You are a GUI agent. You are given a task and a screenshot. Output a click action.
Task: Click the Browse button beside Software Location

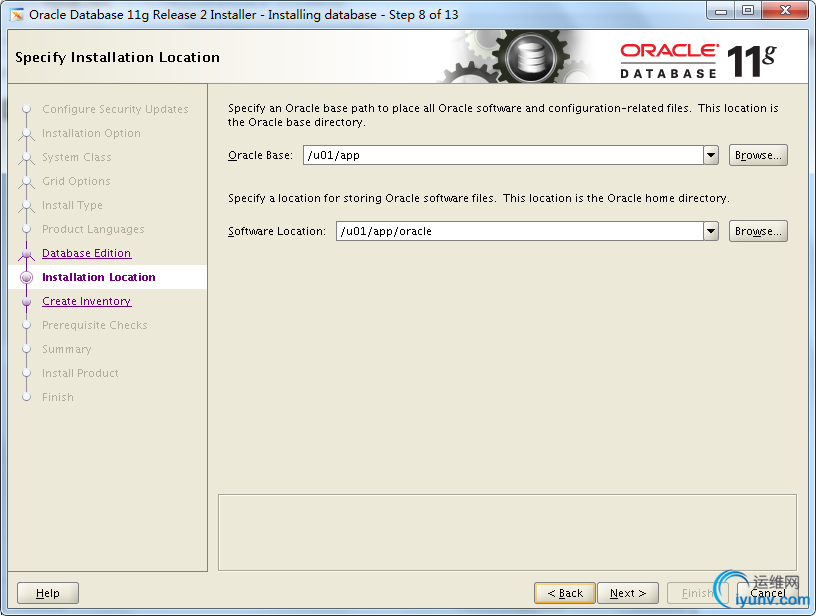coord(758,231)
